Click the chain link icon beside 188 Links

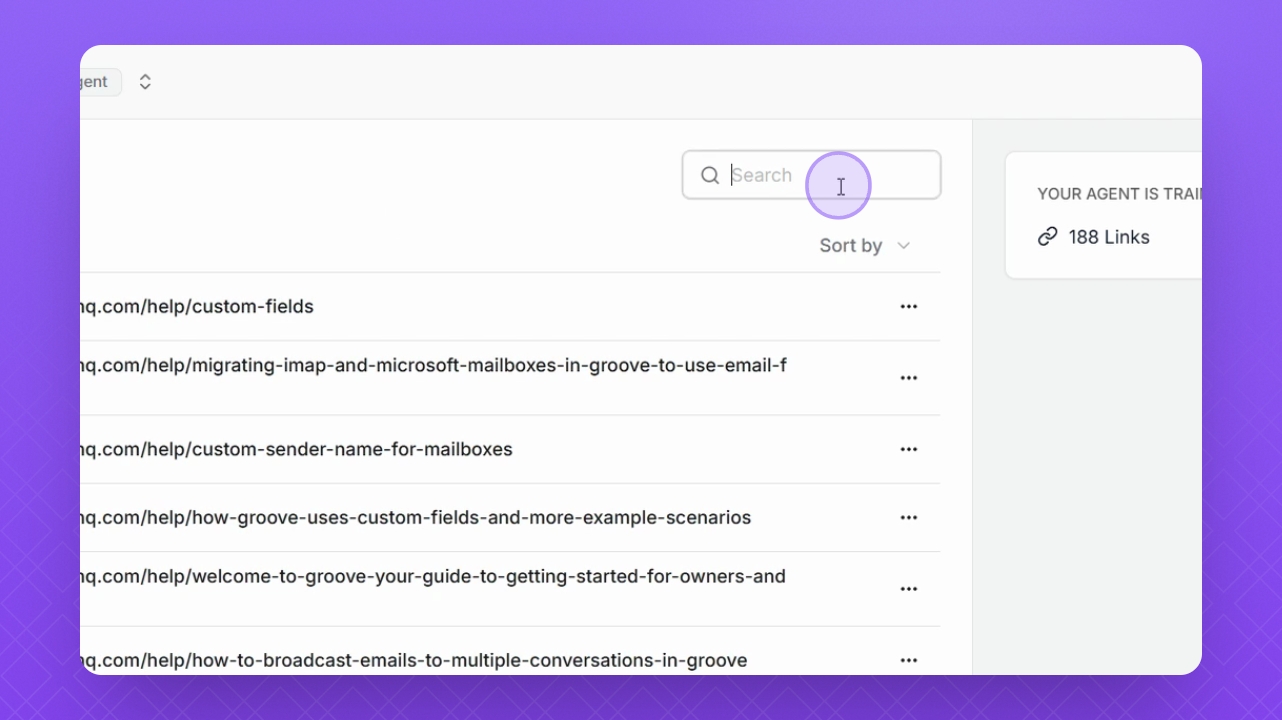tap(1047, 237)
